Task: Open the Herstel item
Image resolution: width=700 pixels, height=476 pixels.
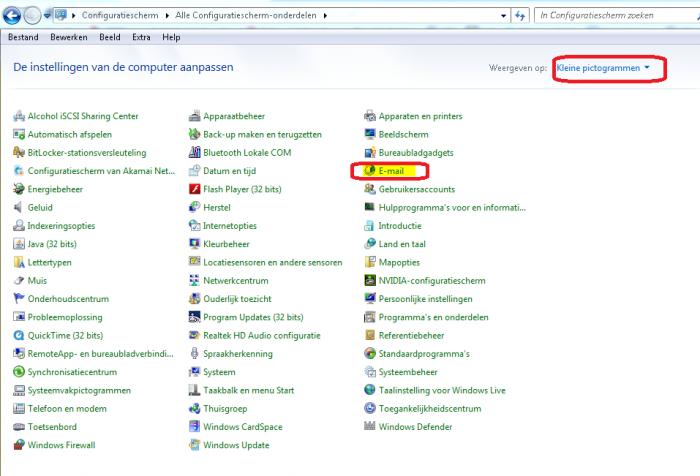Action: 210,208
